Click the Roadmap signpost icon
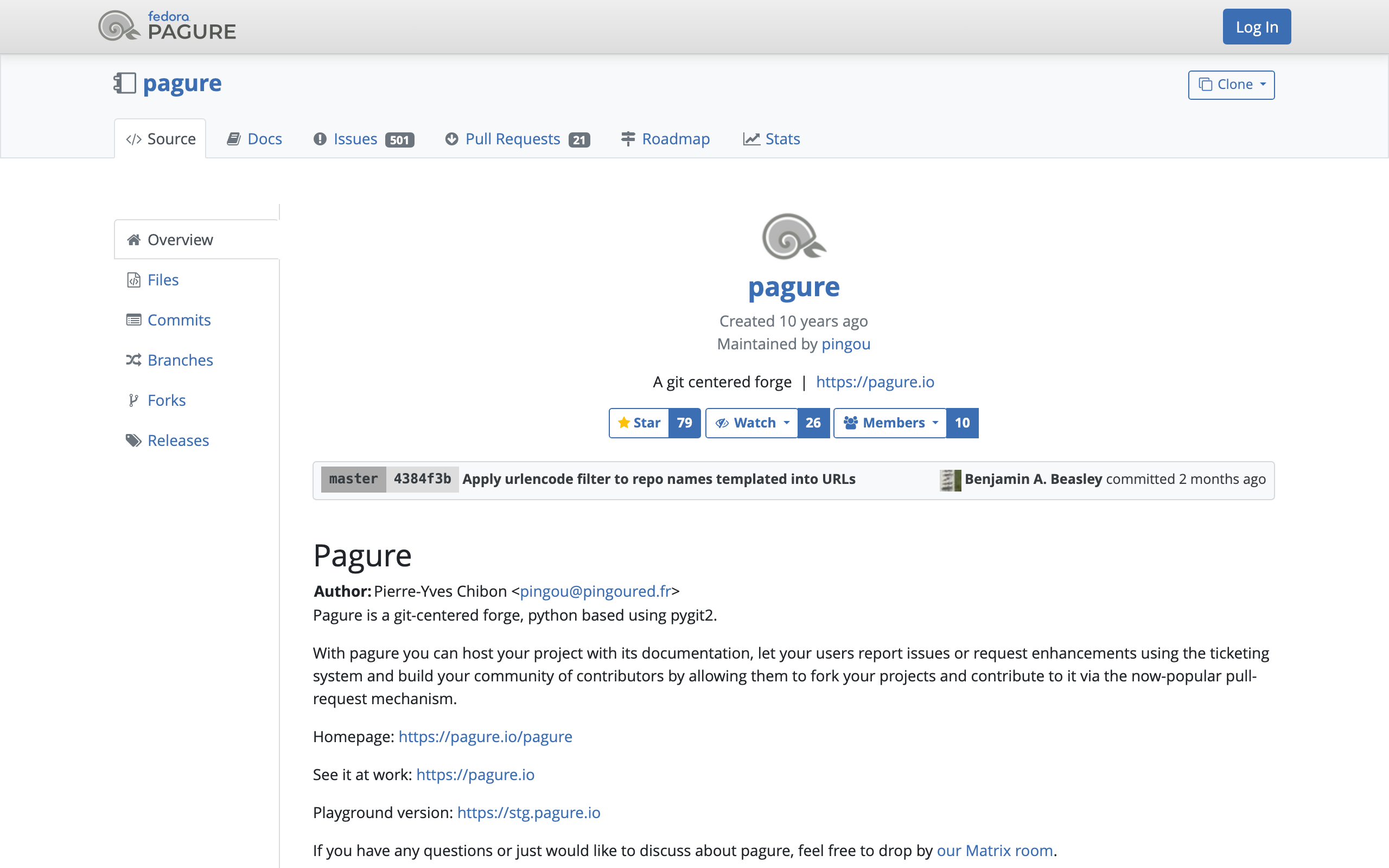Viewport: 1389px width, 868px height. (x=628, y=139)
